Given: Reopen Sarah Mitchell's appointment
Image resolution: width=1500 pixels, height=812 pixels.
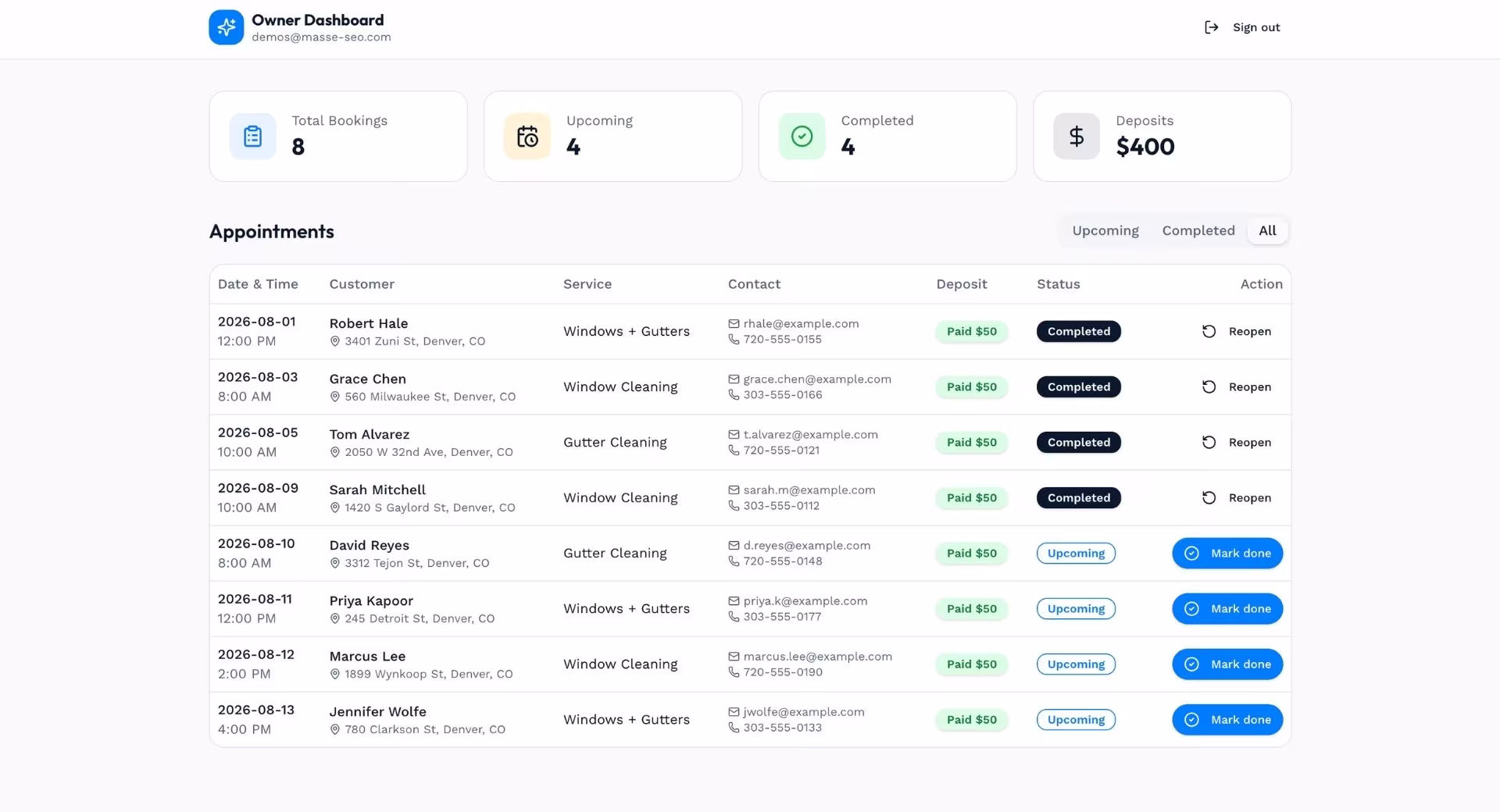Looking at the screenshot, I should [1236, 497].
